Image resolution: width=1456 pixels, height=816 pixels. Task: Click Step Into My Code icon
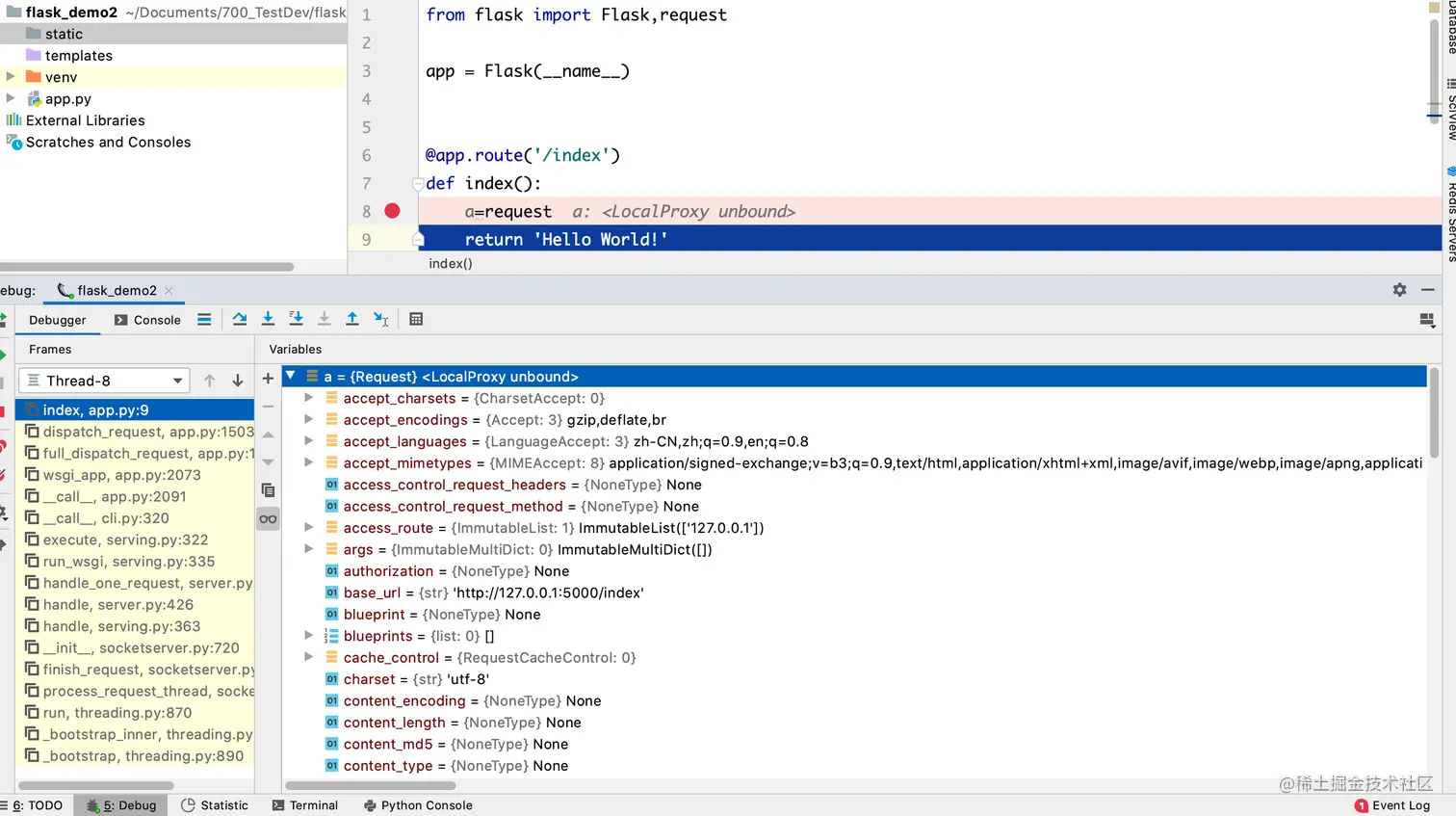[296, 319]
